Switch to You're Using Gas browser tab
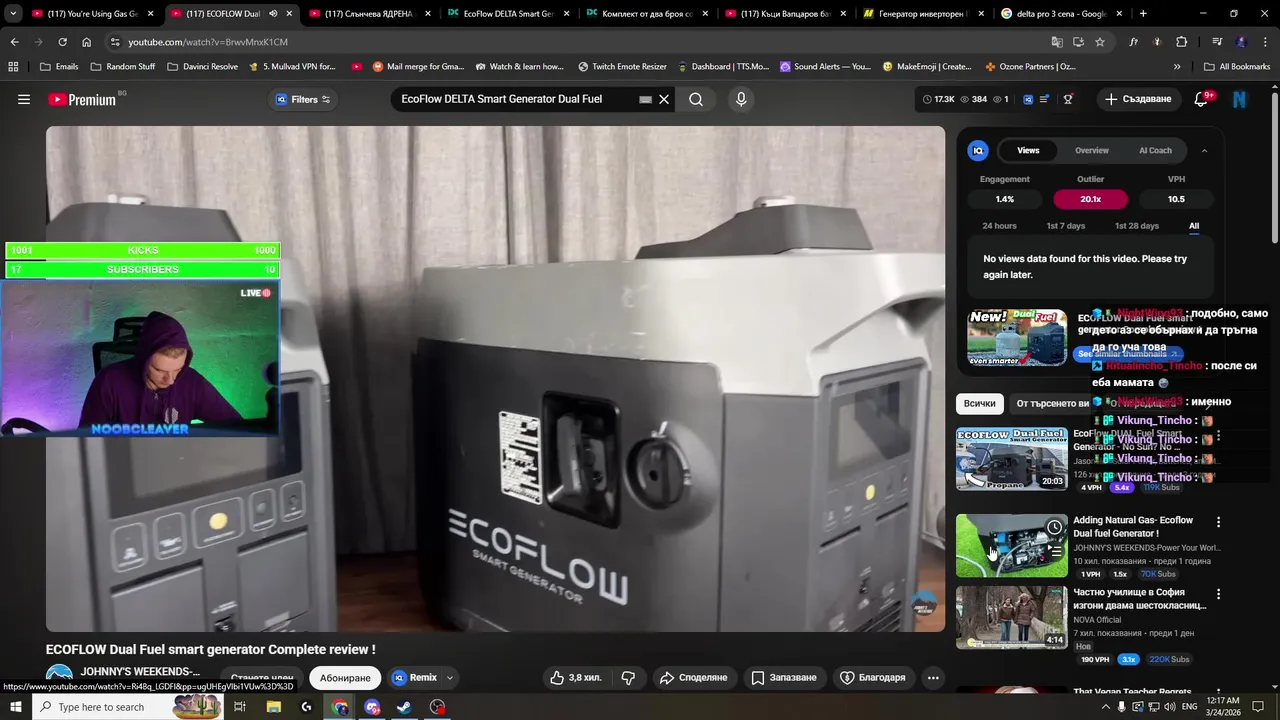This screenshot has height=720, width=1280. pyautogui.click(x=92, y=14)
